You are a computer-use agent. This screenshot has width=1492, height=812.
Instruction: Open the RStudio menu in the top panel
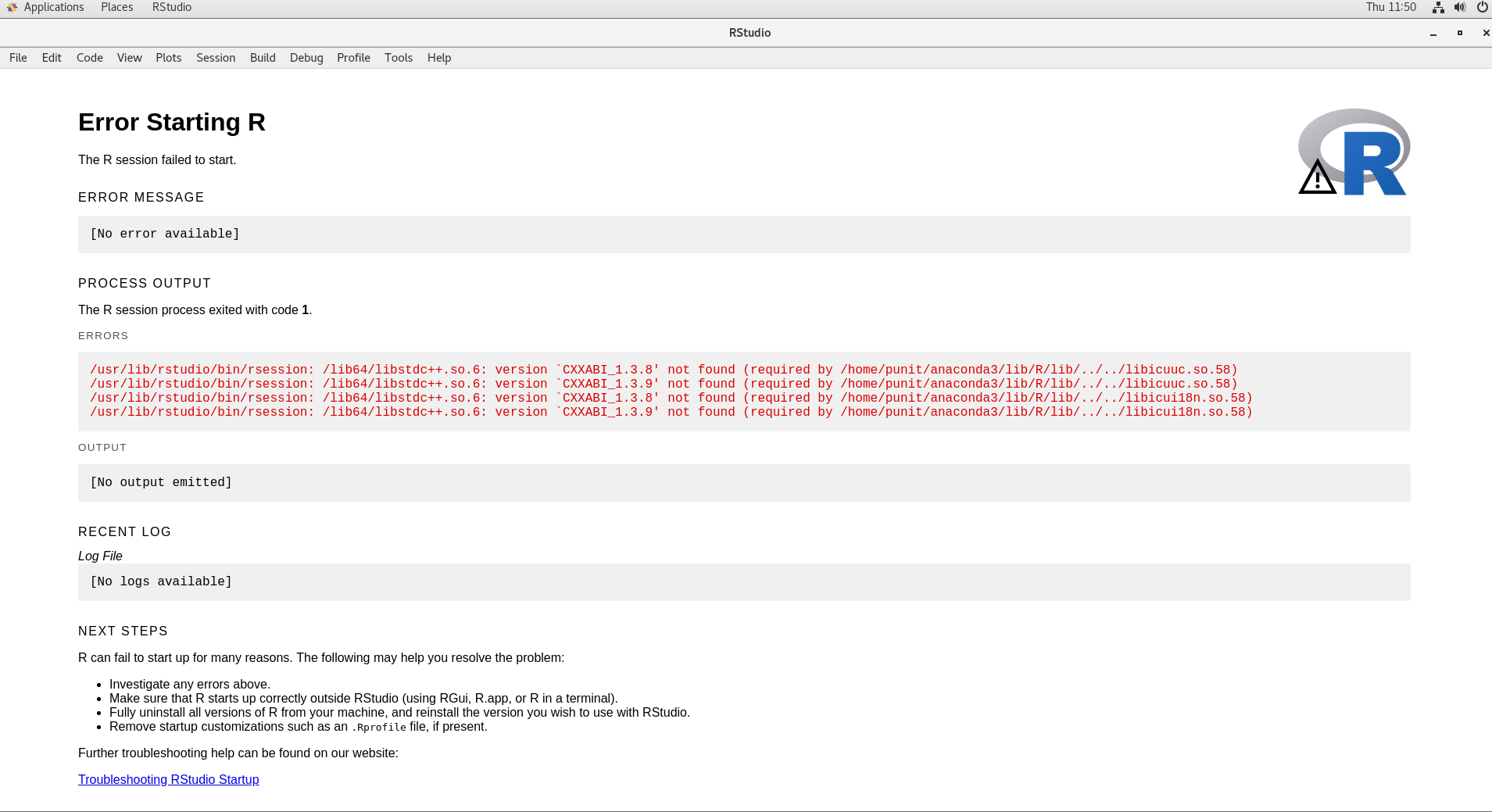tap(171, 7)
